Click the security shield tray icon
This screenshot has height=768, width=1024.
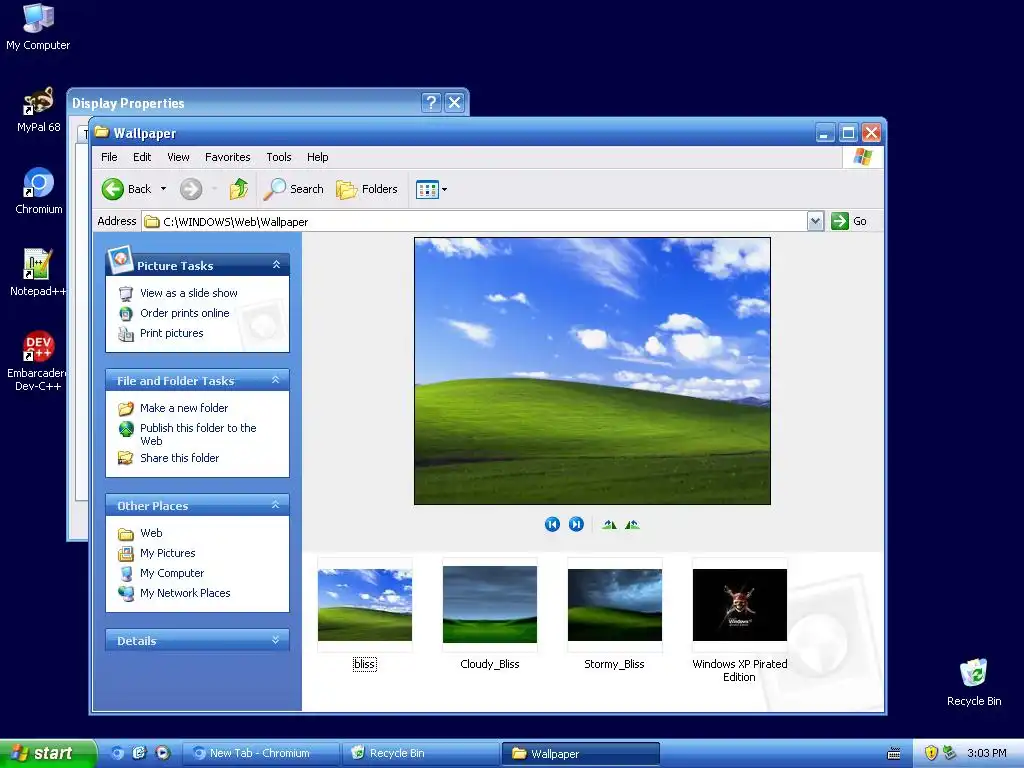(x=931, y=754)
